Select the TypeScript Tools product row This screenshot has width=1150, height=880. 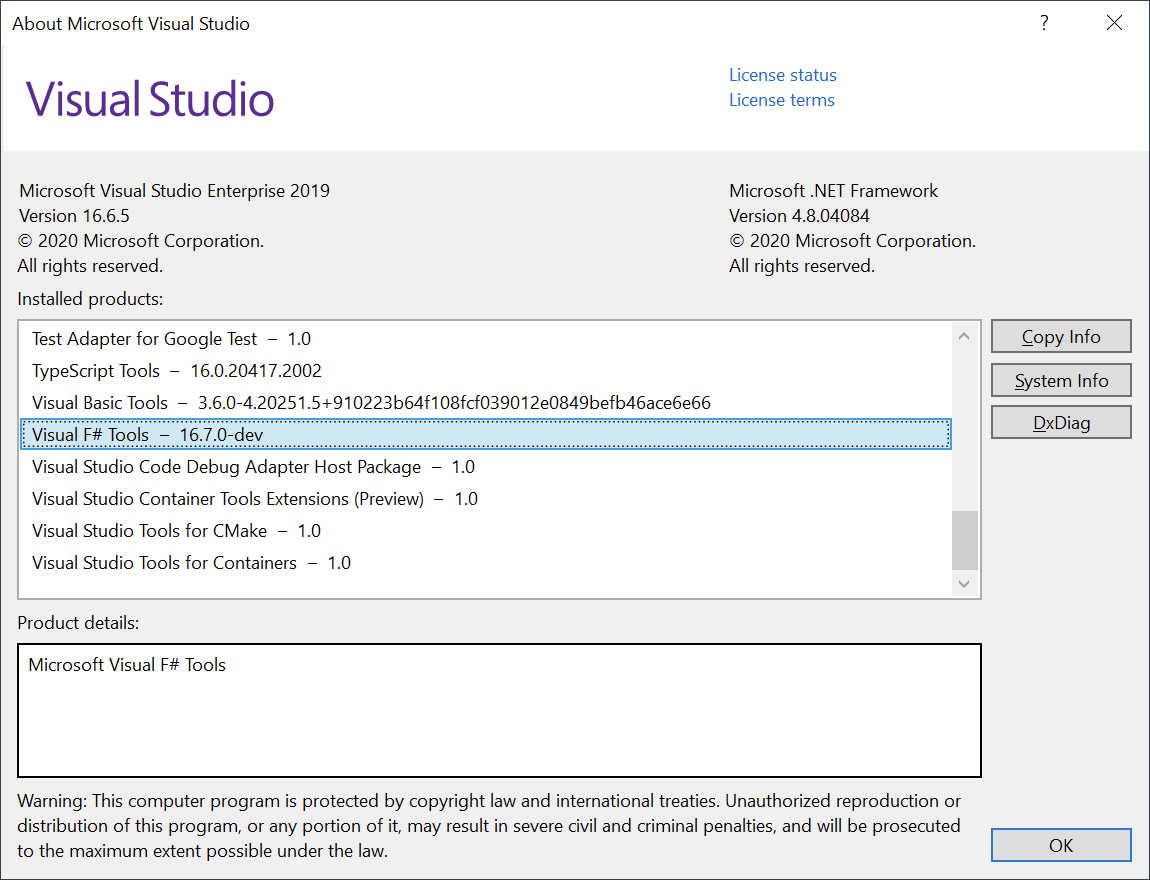point(486,370)
